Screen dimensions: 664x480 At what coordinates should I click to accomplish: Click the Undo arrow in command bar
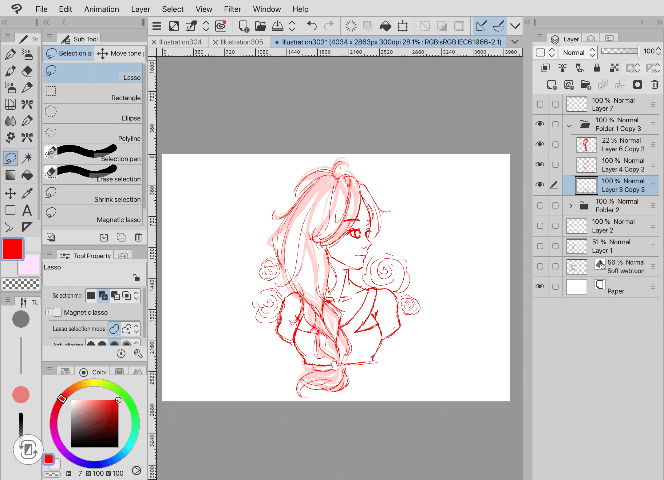point(312,26)
